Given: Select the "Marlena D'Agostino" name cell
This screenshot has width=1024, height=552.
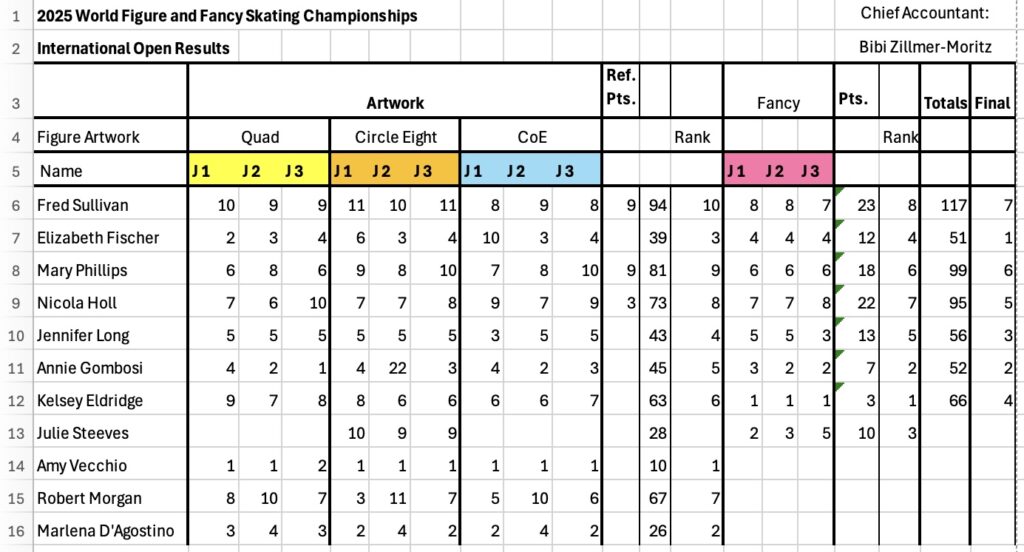Looking at the screenshot, I should (110, 530).
